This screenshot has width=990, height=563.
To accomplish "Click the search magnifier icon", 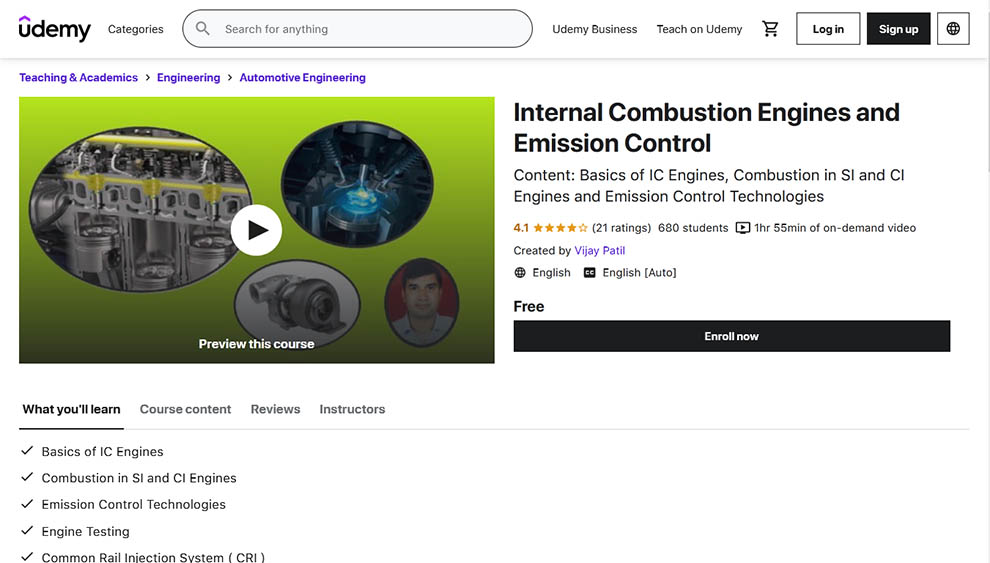I will [x=203, y=28].
